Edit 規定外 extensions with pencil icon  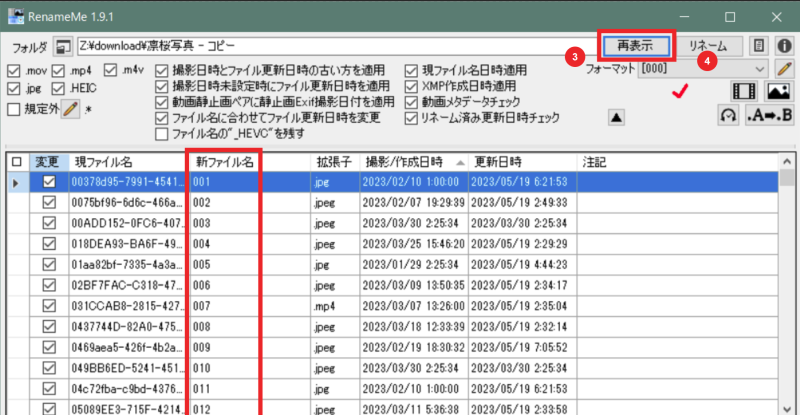[x=70, y=109]
